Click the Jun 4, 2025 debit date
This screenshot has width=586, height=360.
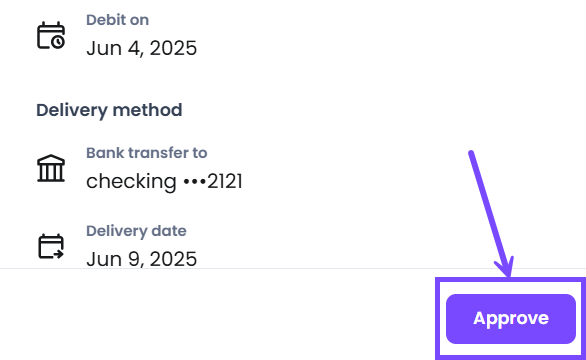[x=141, y=48]
